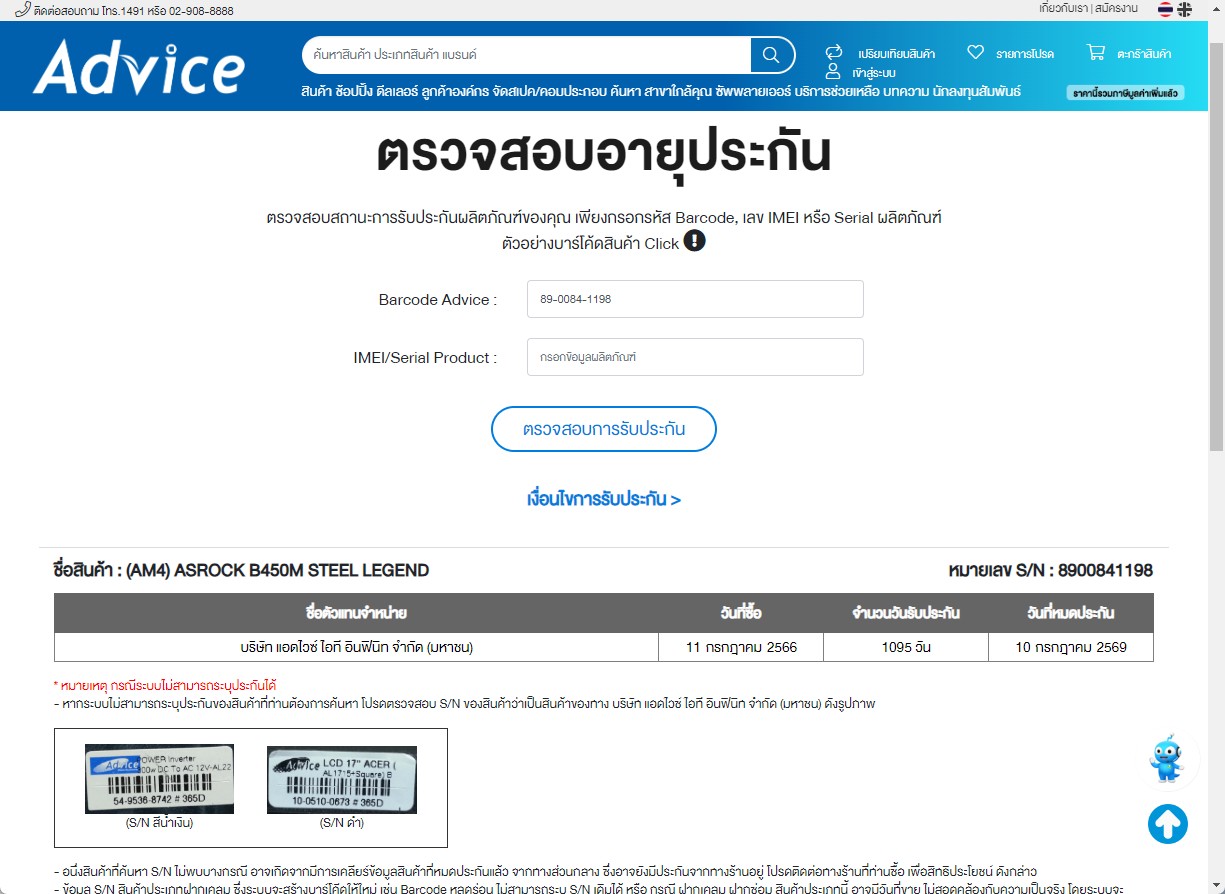Click blue S/N sticker example image
This screenshot has width=1225, height=894.
tap(159, 778)
